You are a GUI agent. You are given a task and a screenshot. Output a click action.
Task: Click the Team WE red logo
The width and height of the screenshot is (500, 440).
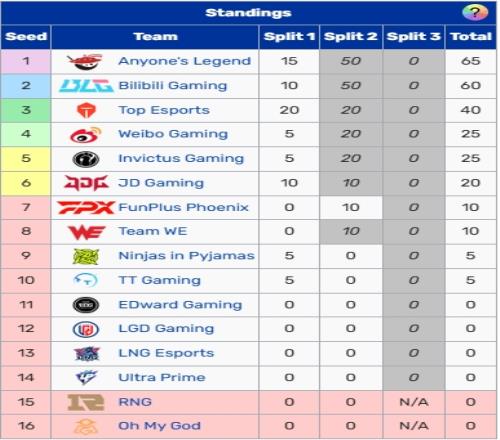click(x=86, y=232)
